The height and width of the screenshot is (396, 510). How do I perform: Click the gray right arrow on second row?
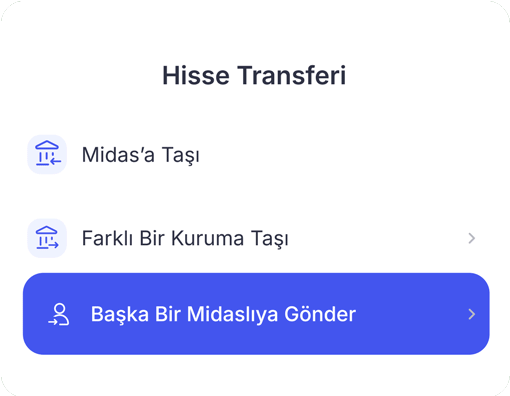471,238
